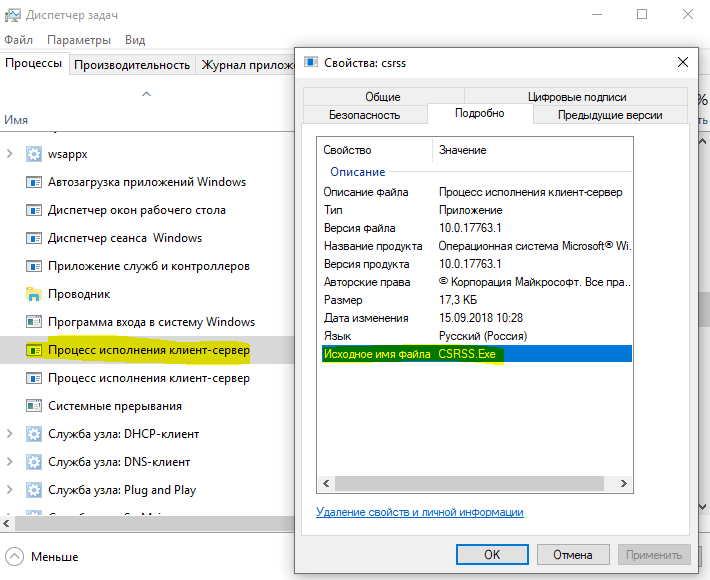710x580 pixels.
Task: Click gear icon of Служба узла: DNS-клиент
Action: (x=34, y=462)
